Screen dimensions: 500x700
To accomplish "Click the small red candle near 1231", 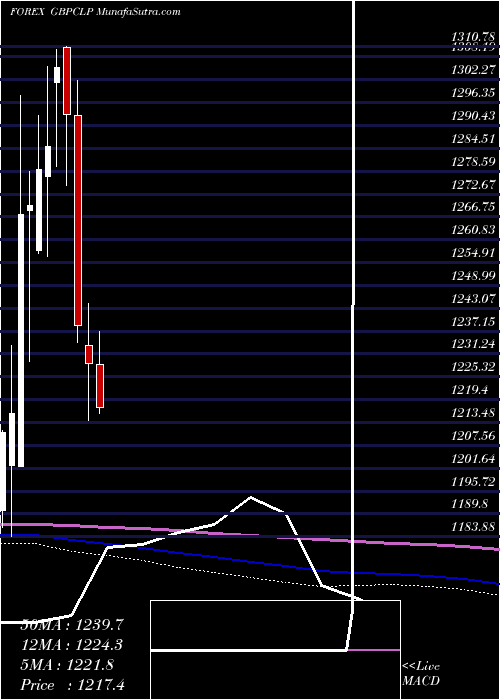I will (x=89, y=354).
